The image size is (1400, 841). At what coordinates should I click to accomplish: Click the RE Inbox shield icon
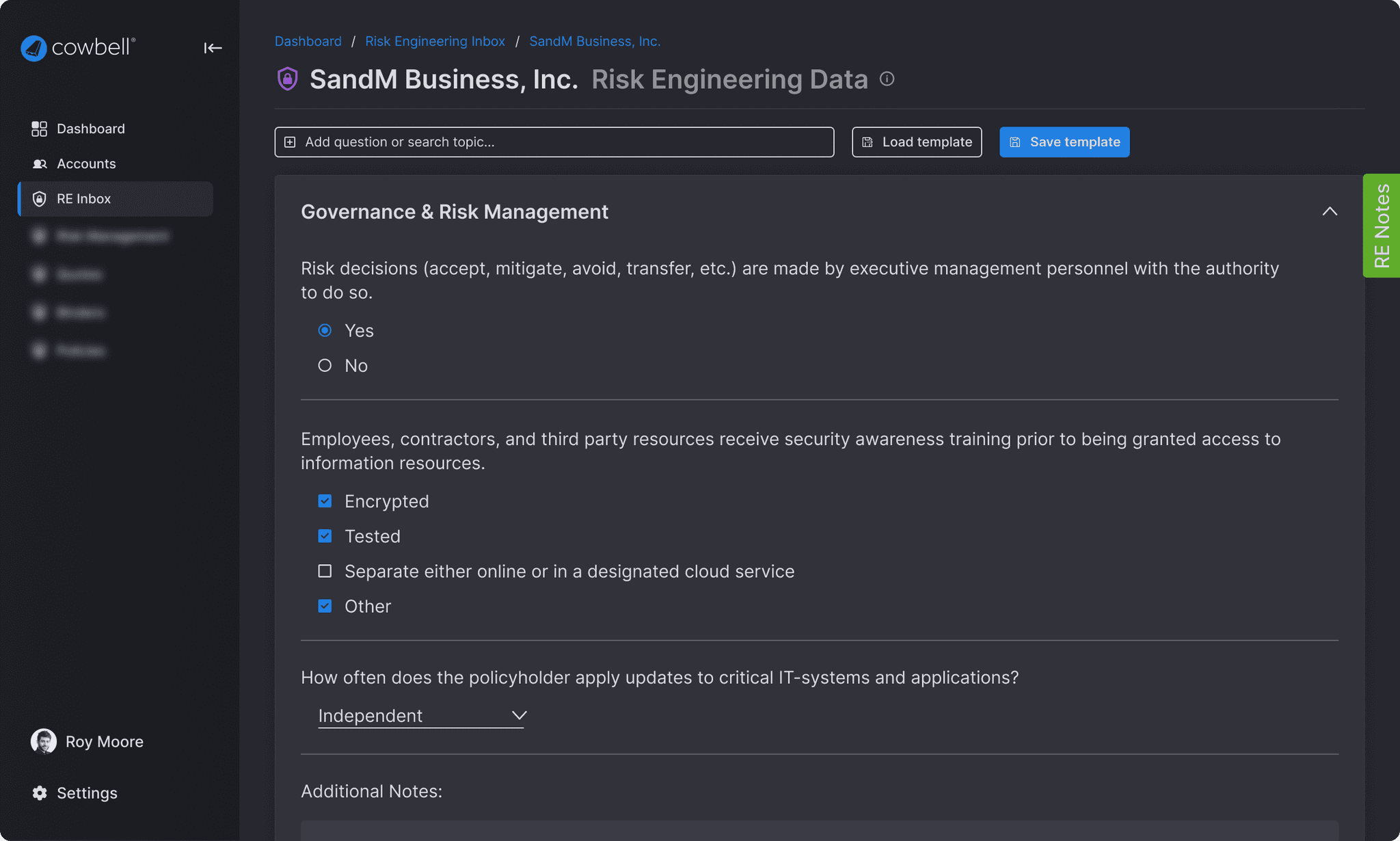39,199
